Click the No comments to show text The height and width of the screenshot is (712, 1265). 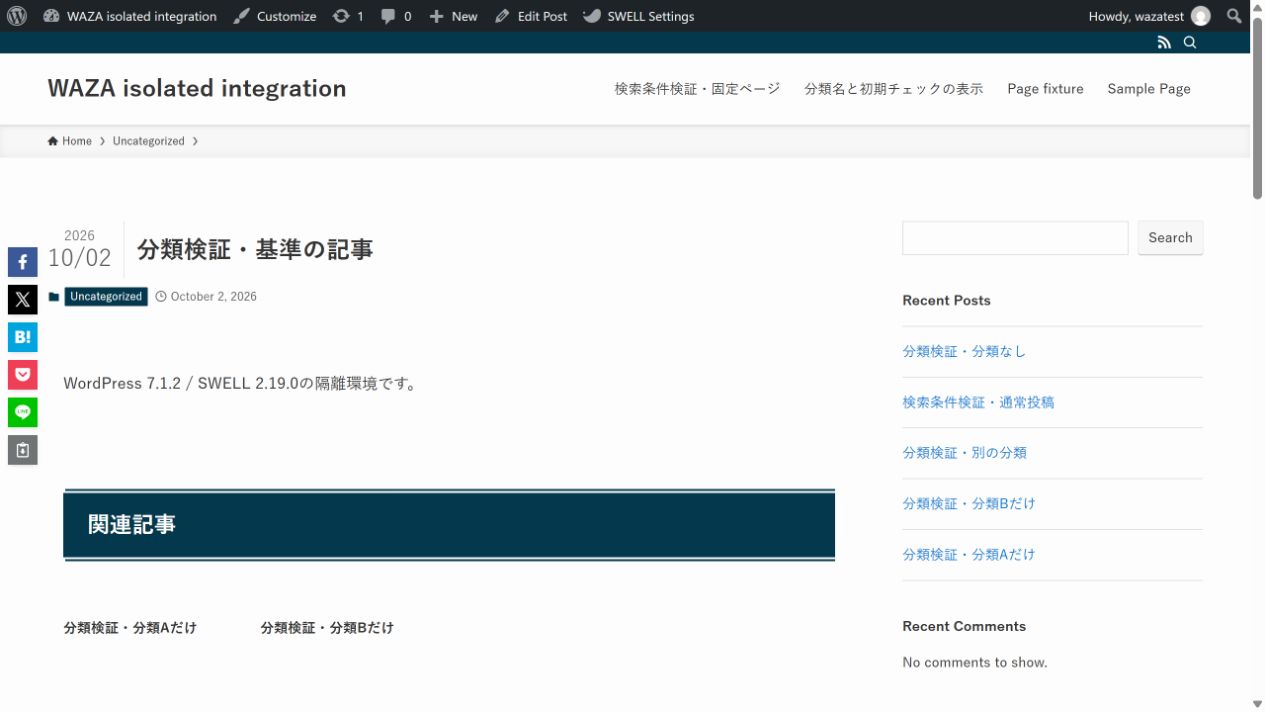975,662
